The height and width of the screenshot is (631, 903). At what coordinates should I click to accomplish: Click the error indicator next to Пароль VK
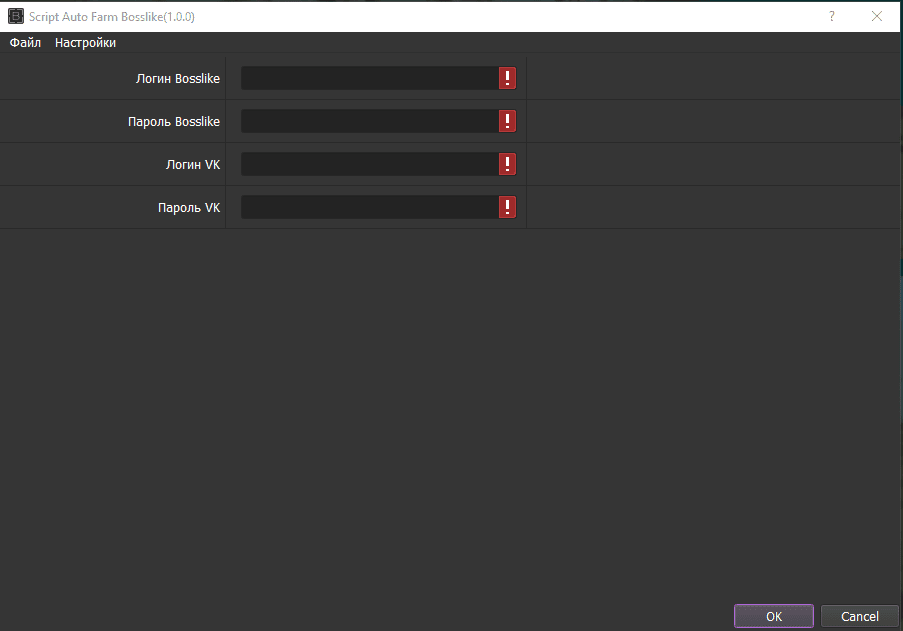pyautogui.click(x=508, y=207)
